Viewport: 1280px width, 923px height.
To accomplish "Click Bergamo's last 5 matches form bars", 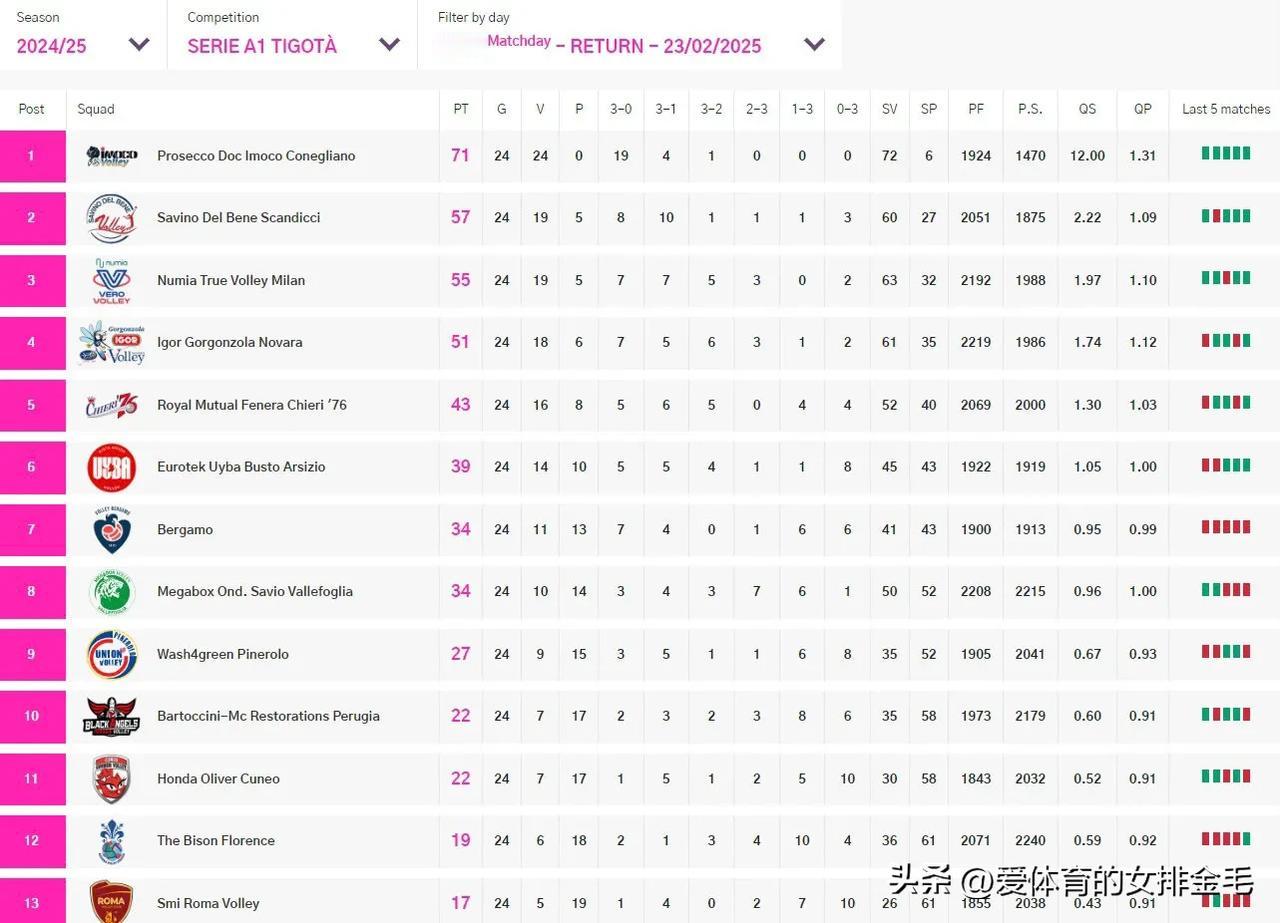I will pyautogui.click(x=1226, y=527).
